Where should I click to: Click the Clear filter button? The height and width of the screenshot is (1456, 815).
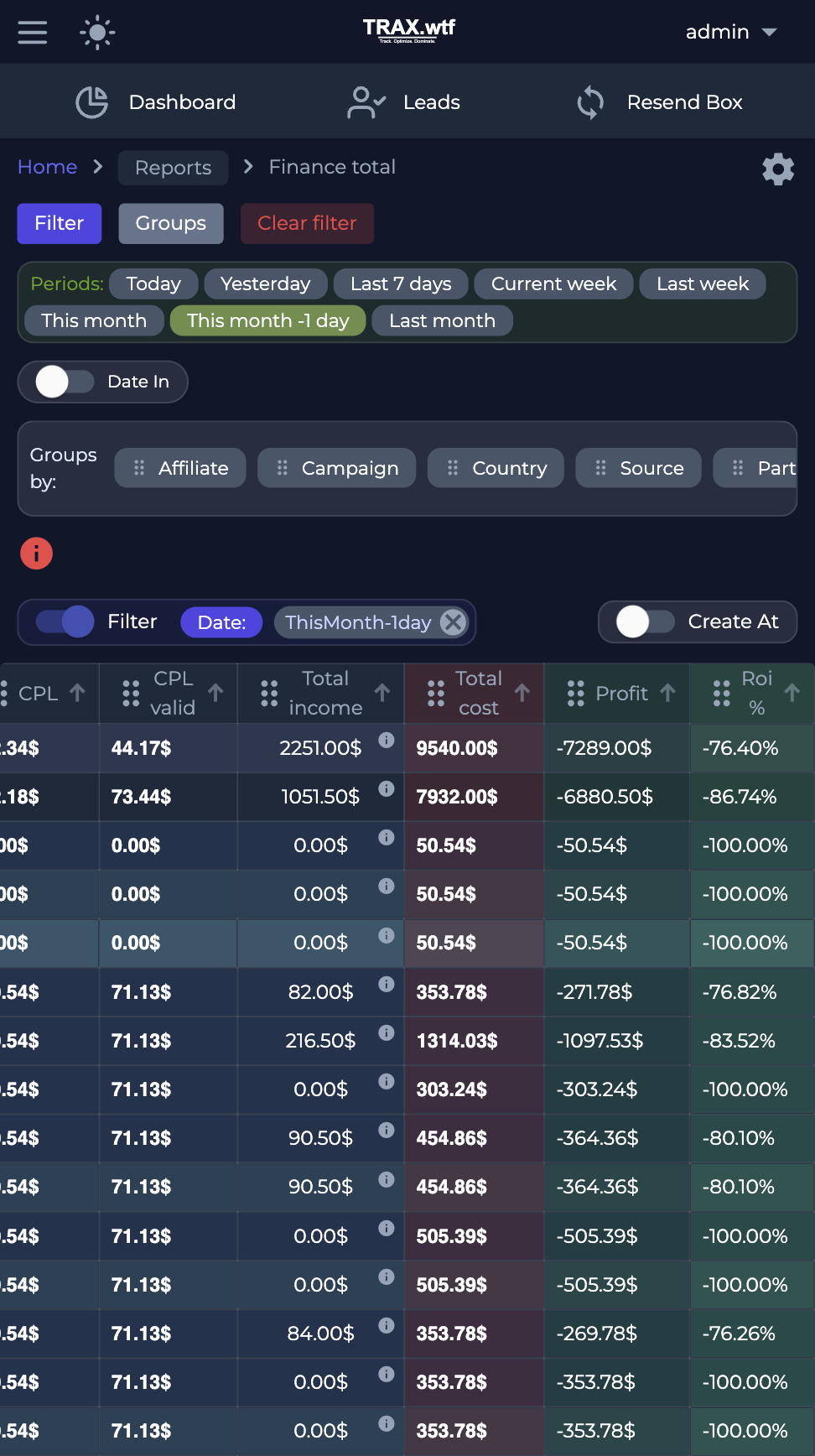307,223
